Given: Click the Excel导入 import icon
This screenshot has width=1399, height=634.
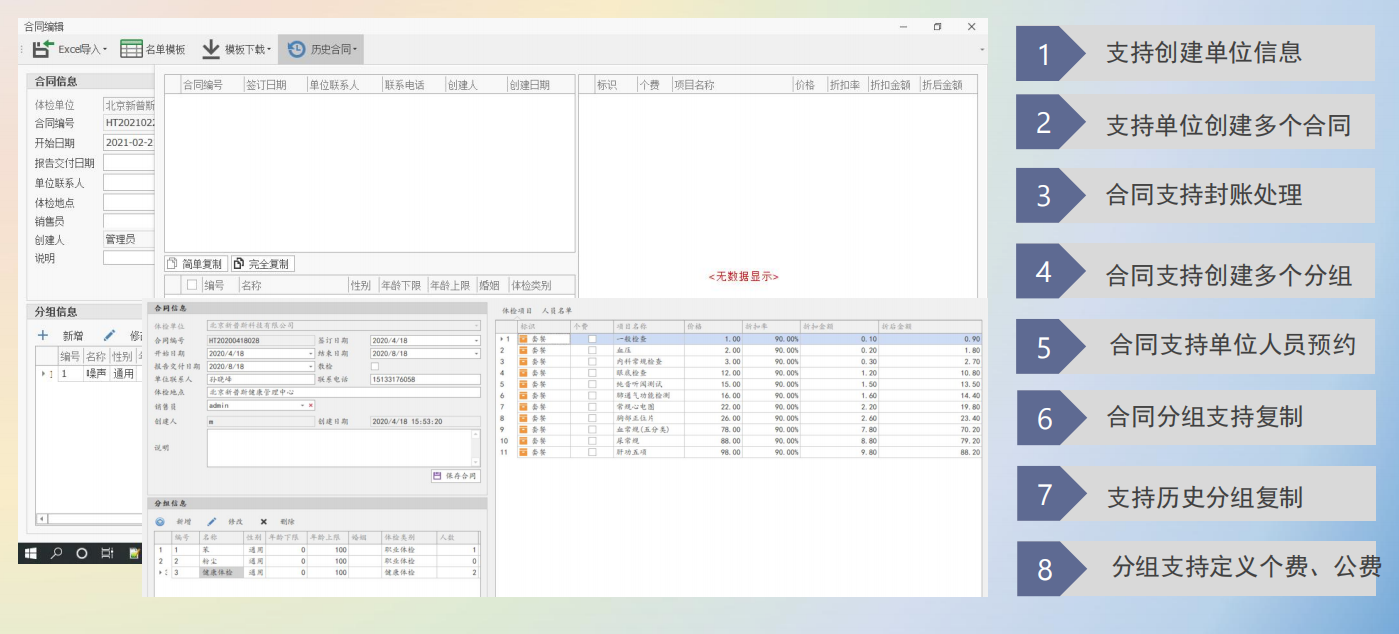Looking at the screenshot, I should [x=43, y=49].
